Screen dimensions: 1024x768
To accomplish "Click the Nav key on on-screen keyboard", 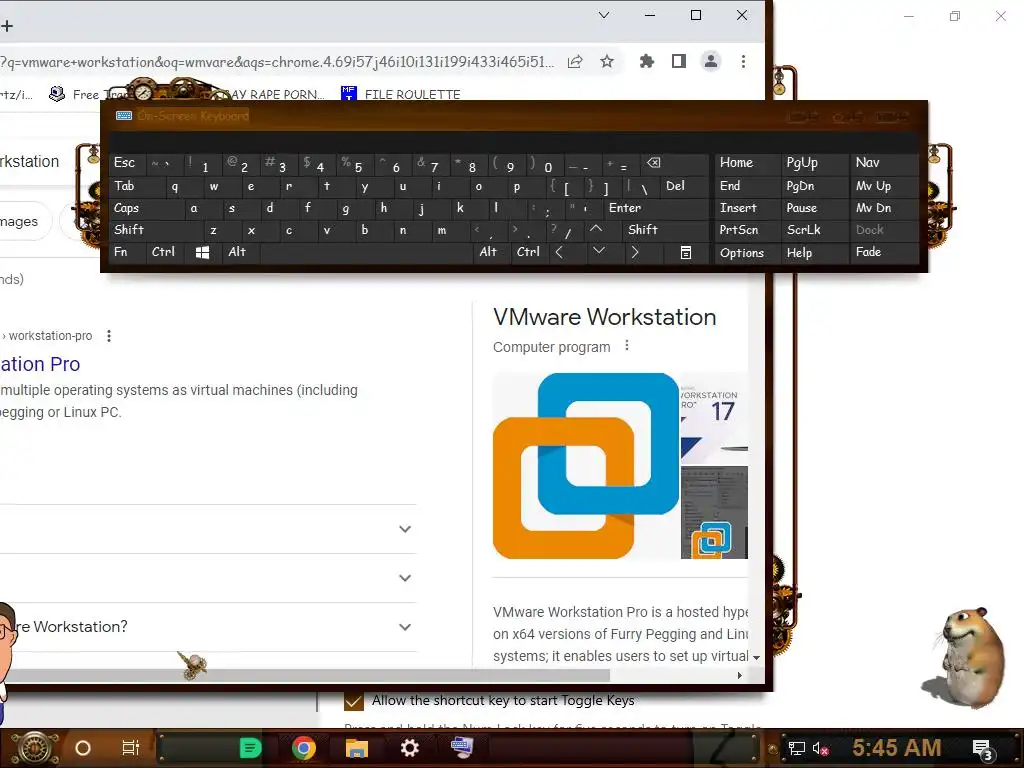I will pos(884,163).
